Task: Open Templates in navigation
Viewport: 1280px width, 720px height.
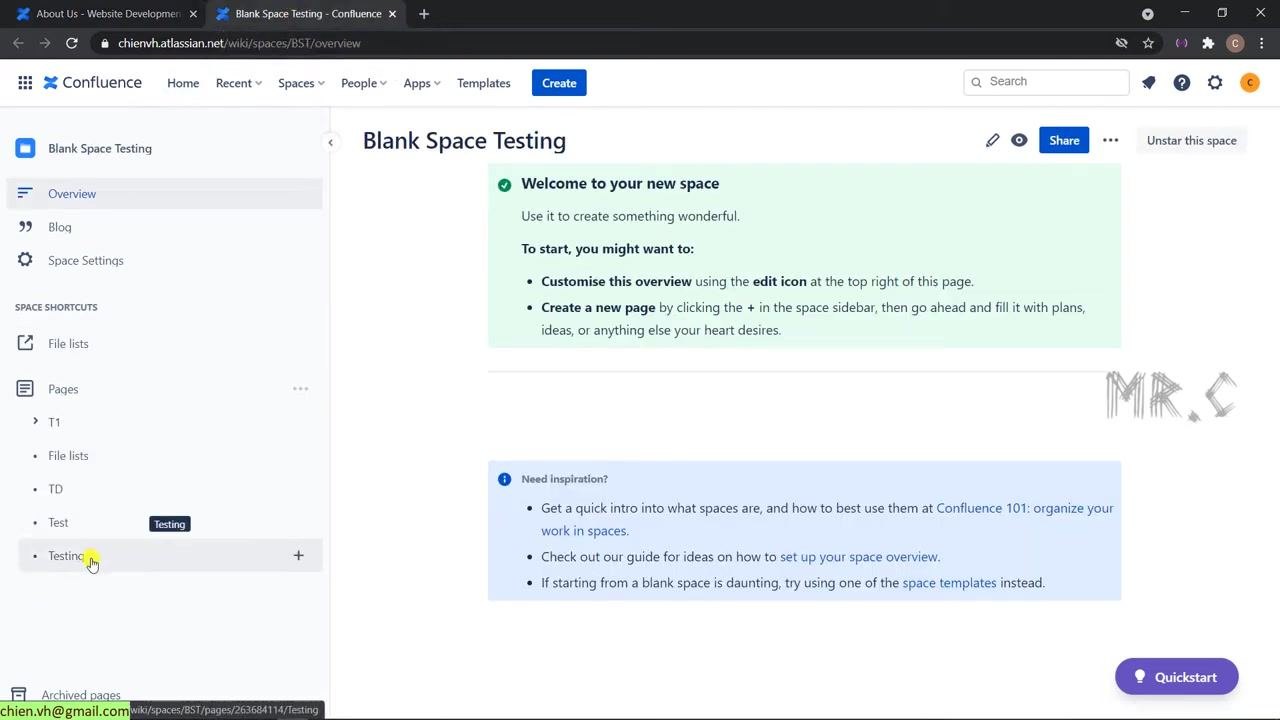Action: (484, 83)
